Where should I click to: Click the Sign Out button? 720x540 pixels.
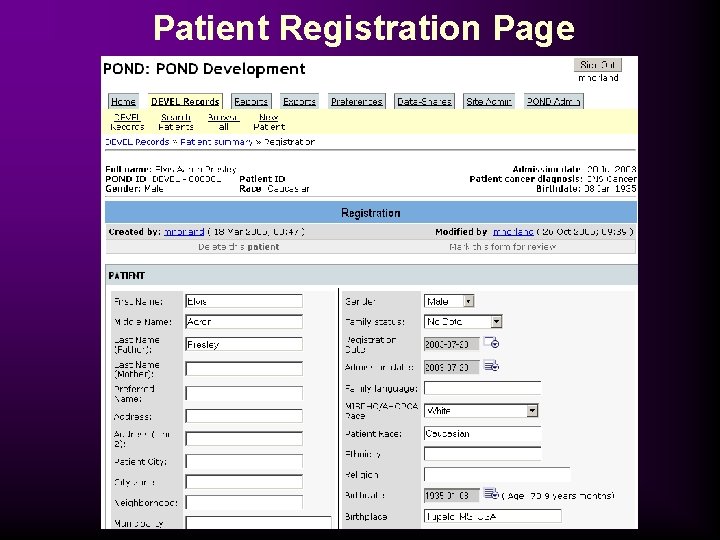click(597, 65)
